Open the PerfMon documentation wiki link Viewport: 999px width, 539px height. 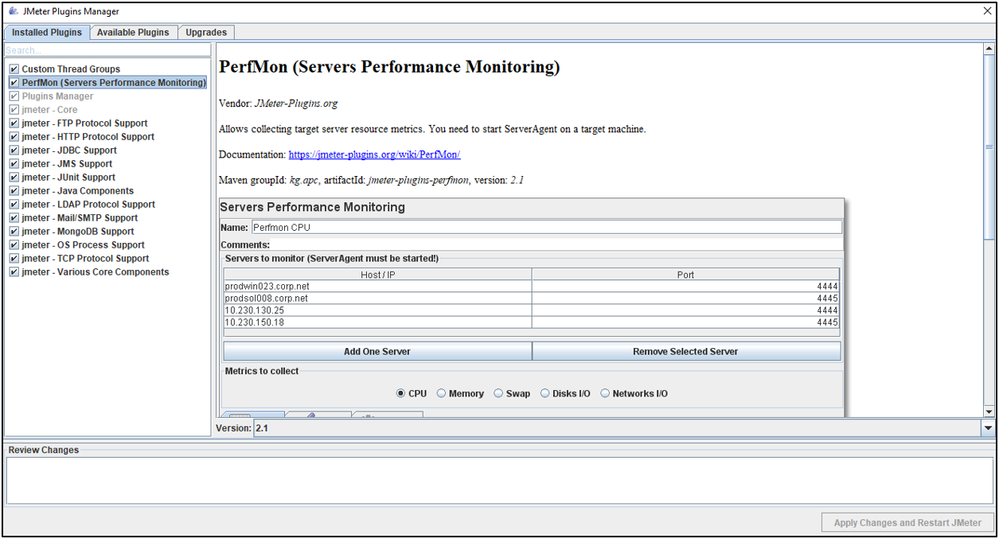pos(374,154)
